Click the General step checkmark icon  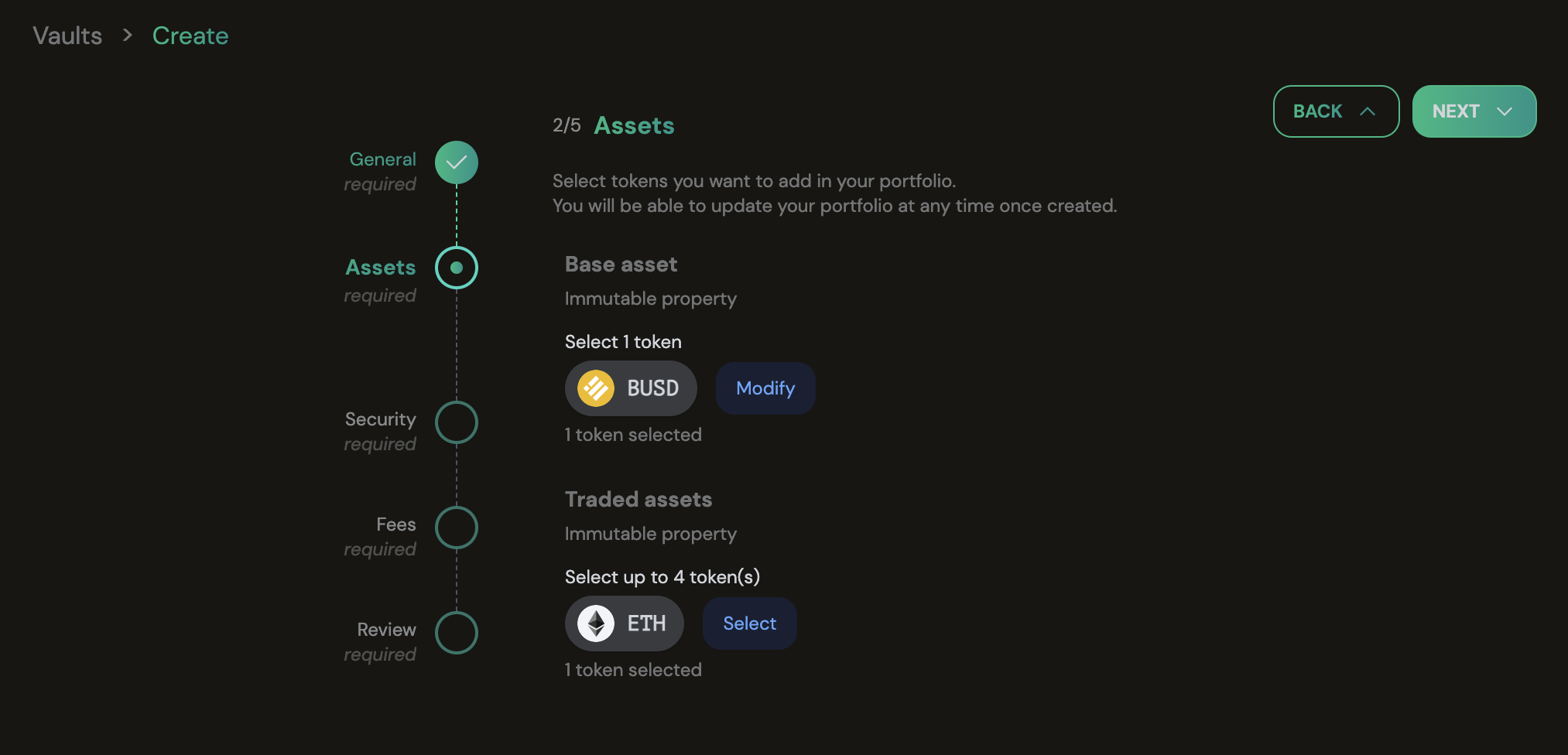tap(457, 162)
